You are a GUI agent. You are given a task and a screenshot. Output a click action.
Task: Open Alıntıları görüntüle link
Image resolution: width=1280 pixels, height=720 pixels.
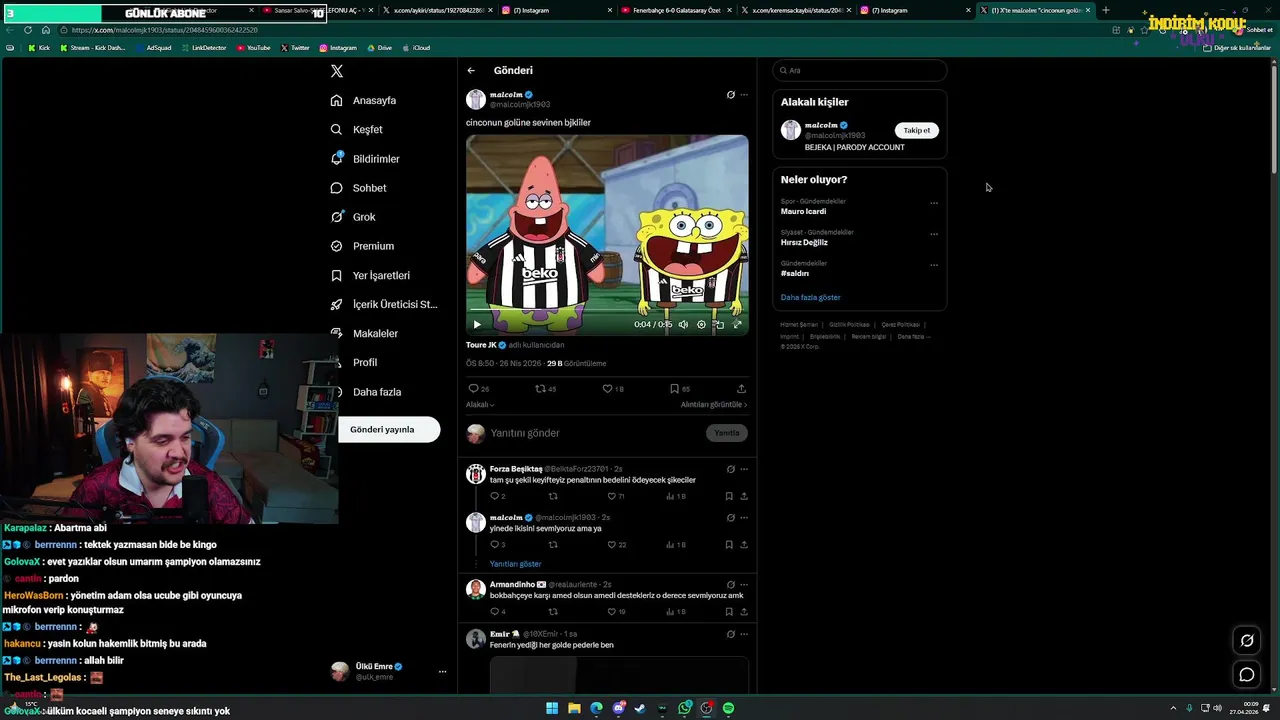coord(714,405)
